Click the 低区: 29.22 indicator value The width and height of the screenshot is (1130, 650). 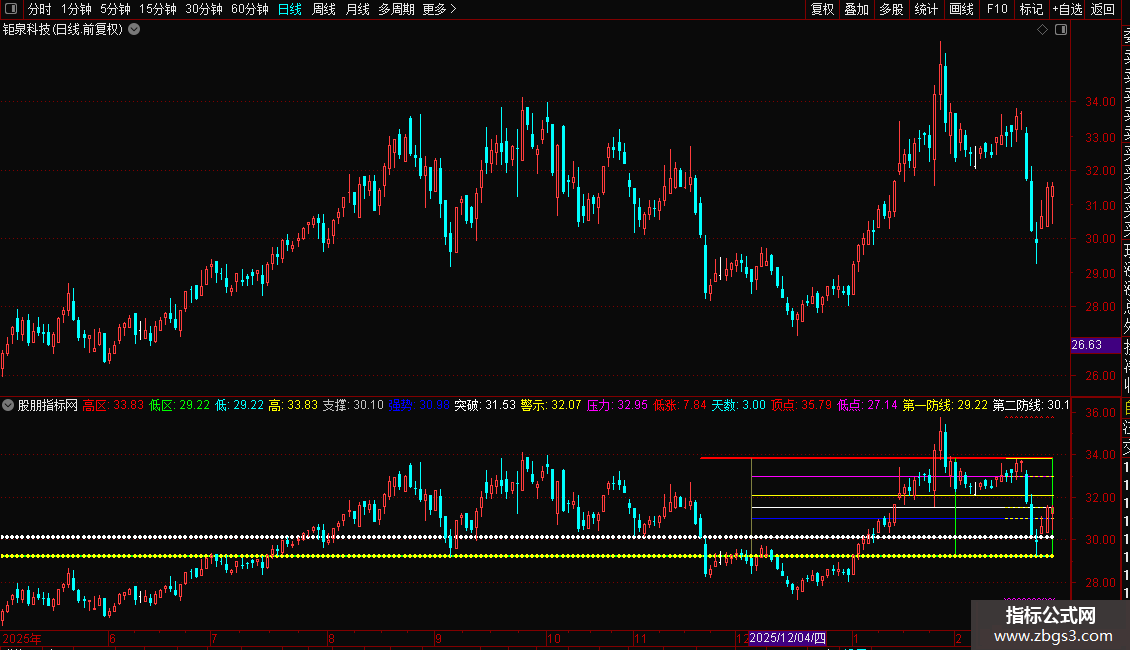179,405
